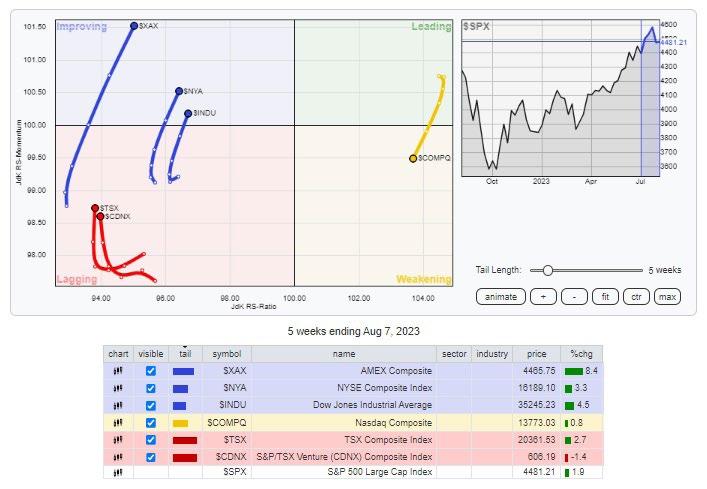Click the 4481.21 price label on chart
The image size is (707, 489).
[673, 42]
